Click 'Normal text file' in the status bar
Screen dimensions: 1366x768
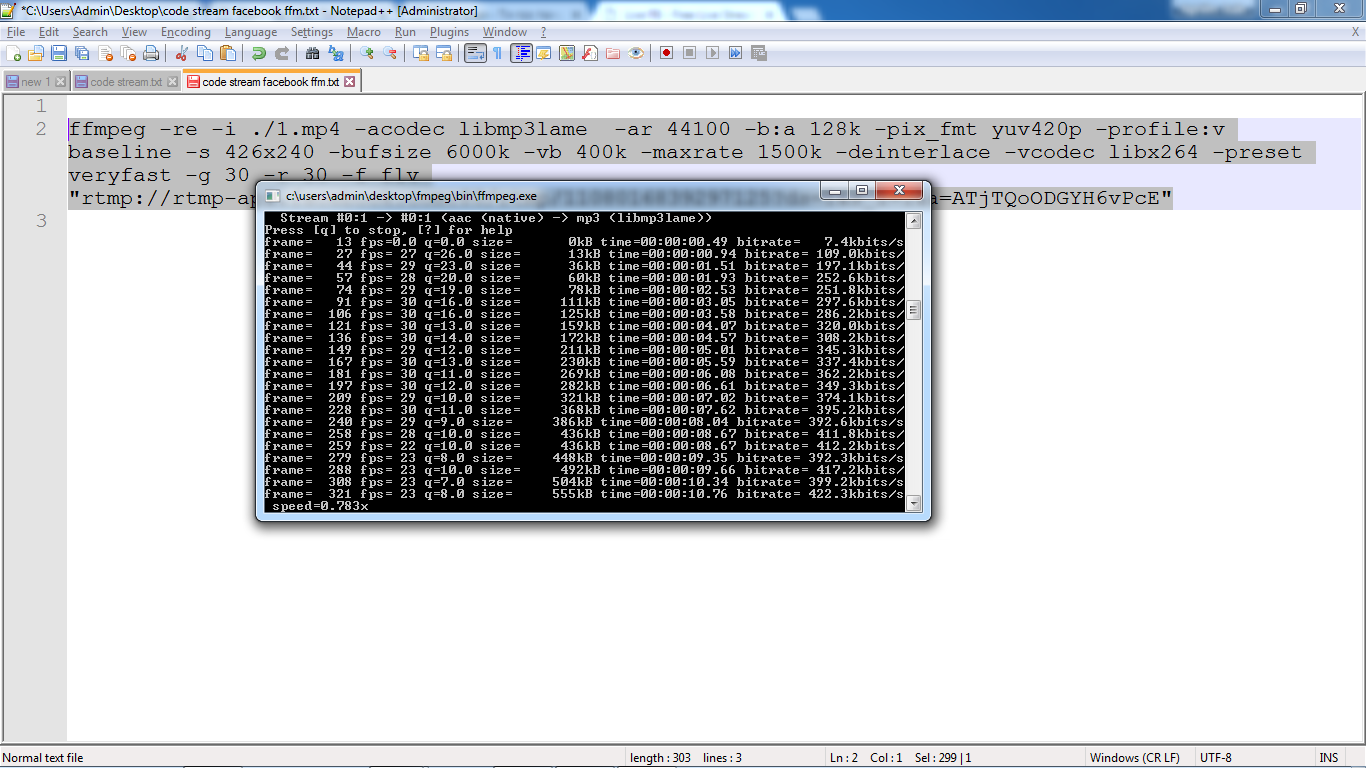(44, 758)
